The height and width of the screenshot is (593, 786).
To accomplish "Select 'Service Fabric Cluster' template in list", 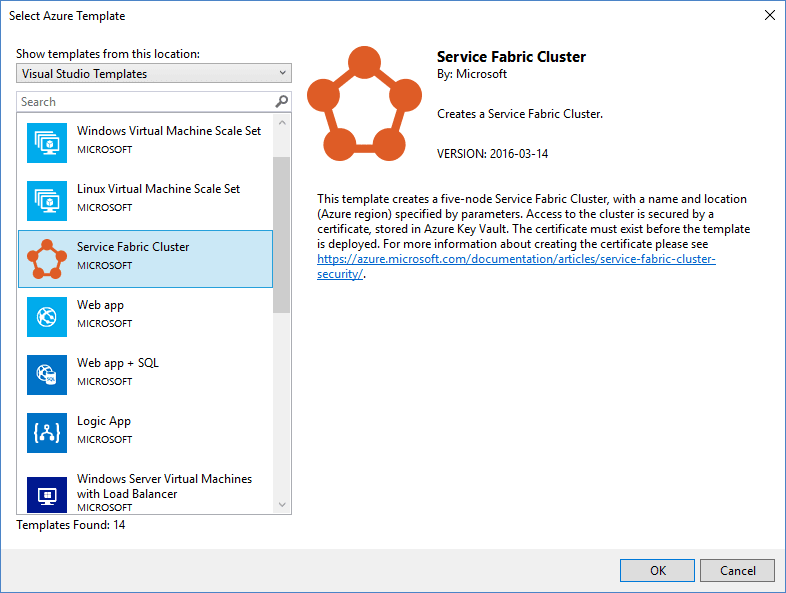I will point(145,259).
